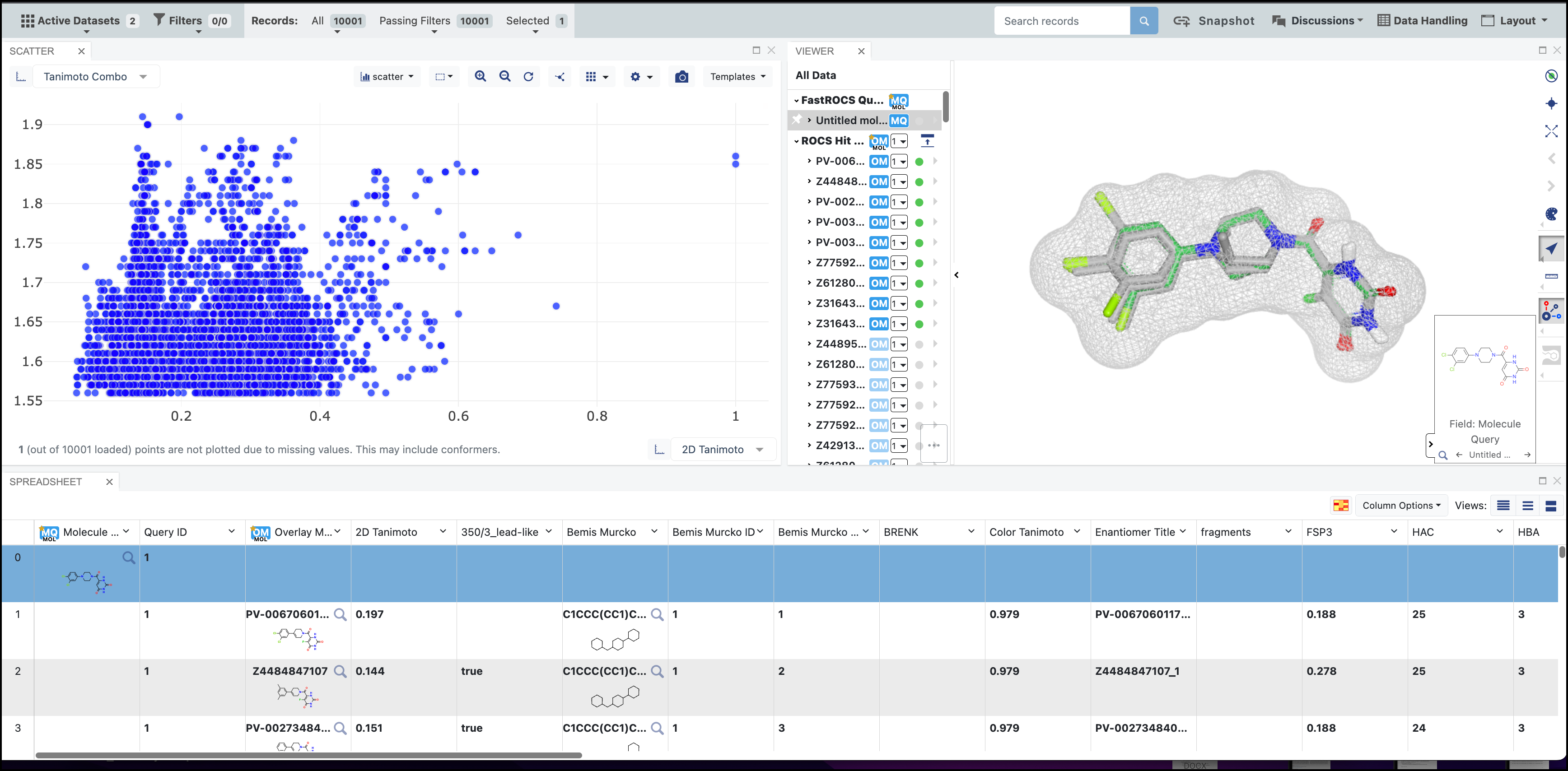Screen dimensions: 1568x771
Task: Expand the Untitled mol... tree entry
Action: (809, 121)
